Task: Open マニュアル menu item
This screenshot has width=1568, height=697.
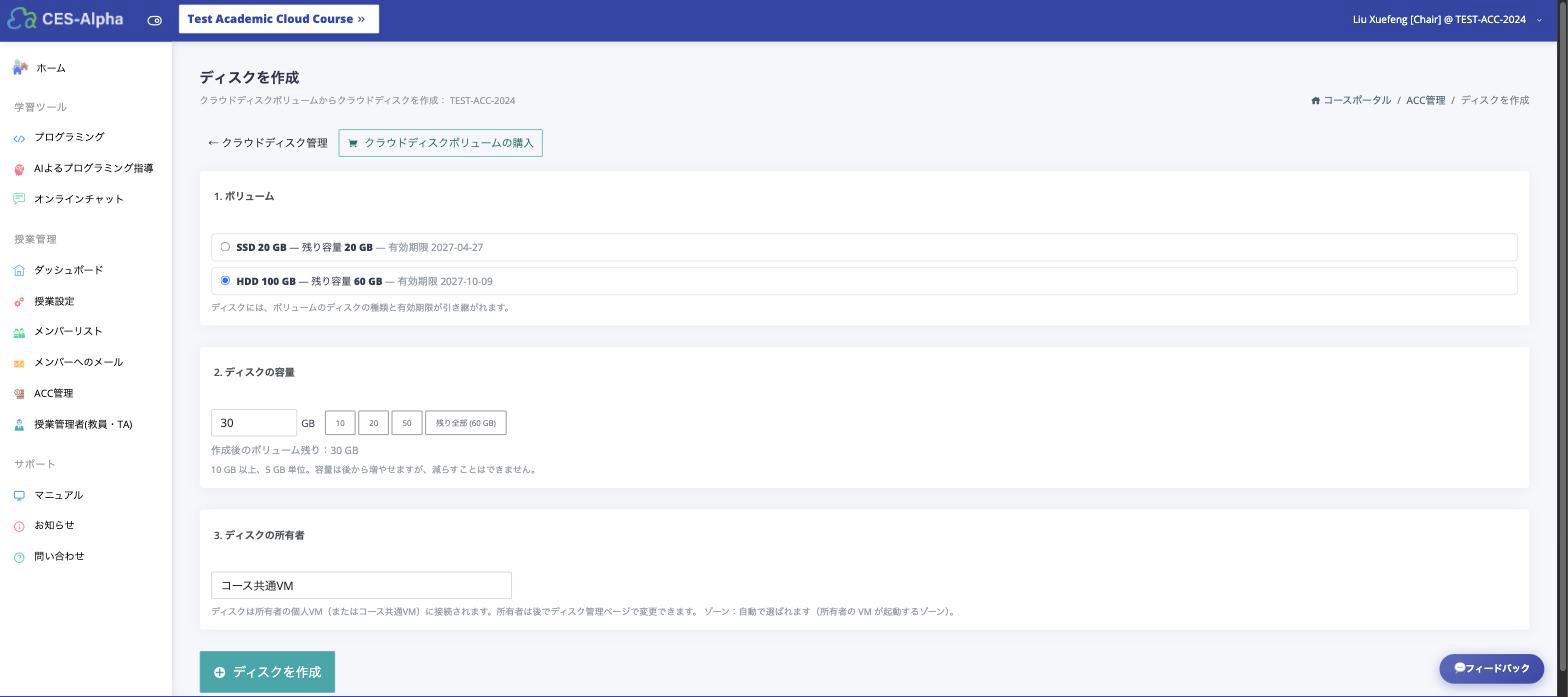Action: [x=58, y=495]
